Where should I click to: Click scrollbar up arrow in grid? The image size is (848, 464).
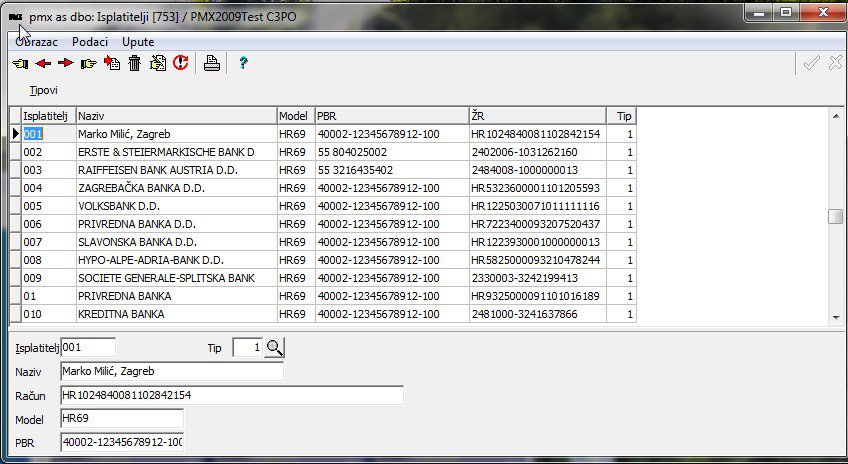(836, 116)
